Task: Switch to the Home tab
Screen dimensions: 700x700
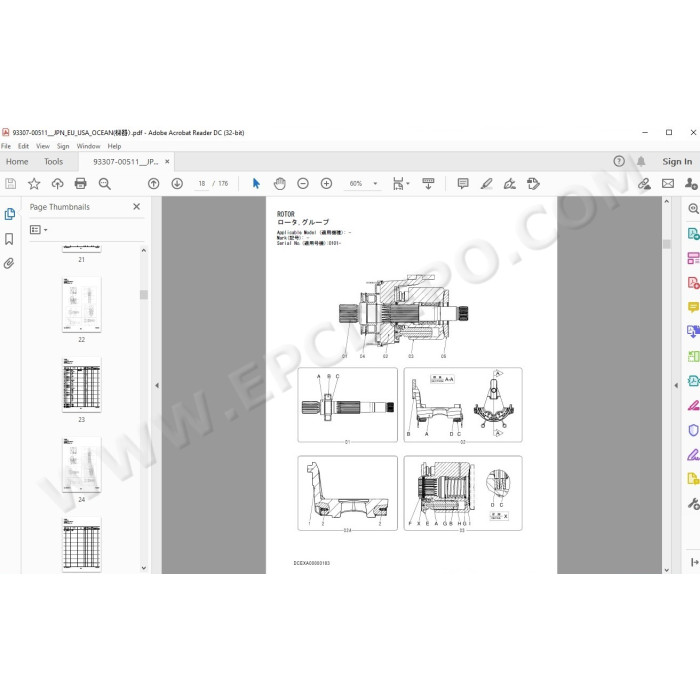Action: [x=17, y=162]
